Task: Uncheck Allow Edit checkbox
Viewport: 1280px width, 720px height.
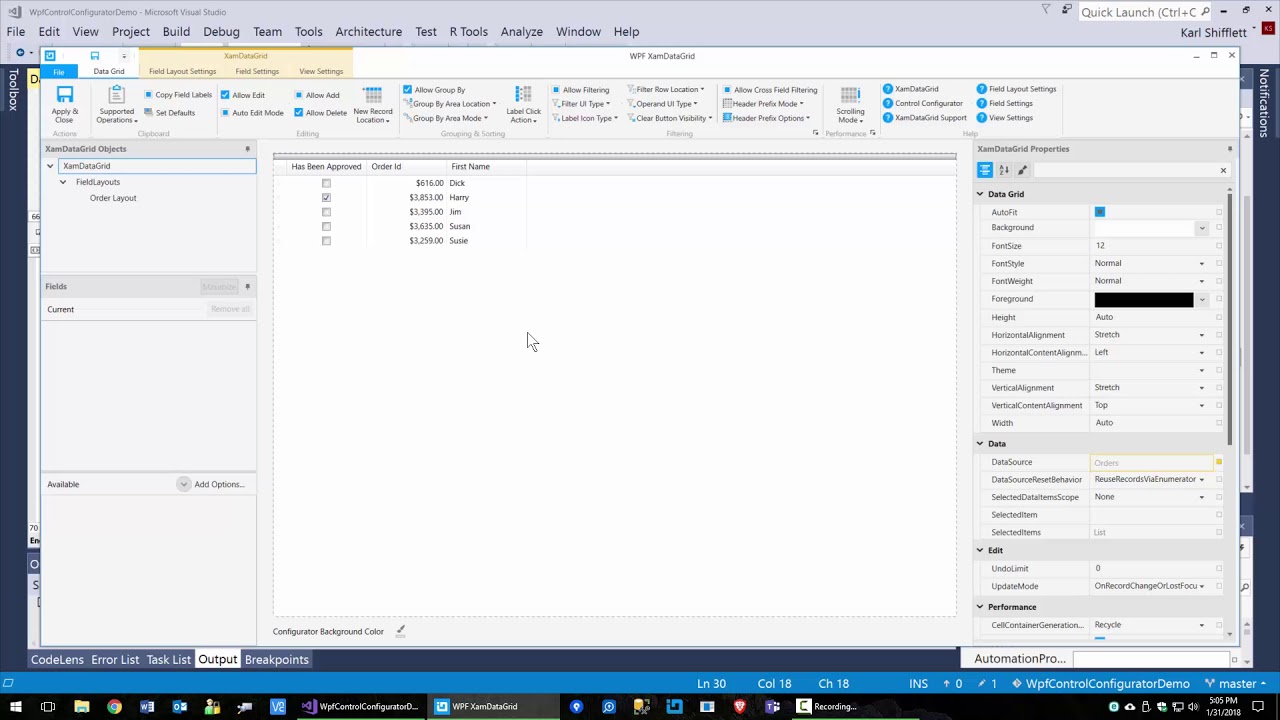Action: coord(225,95)
